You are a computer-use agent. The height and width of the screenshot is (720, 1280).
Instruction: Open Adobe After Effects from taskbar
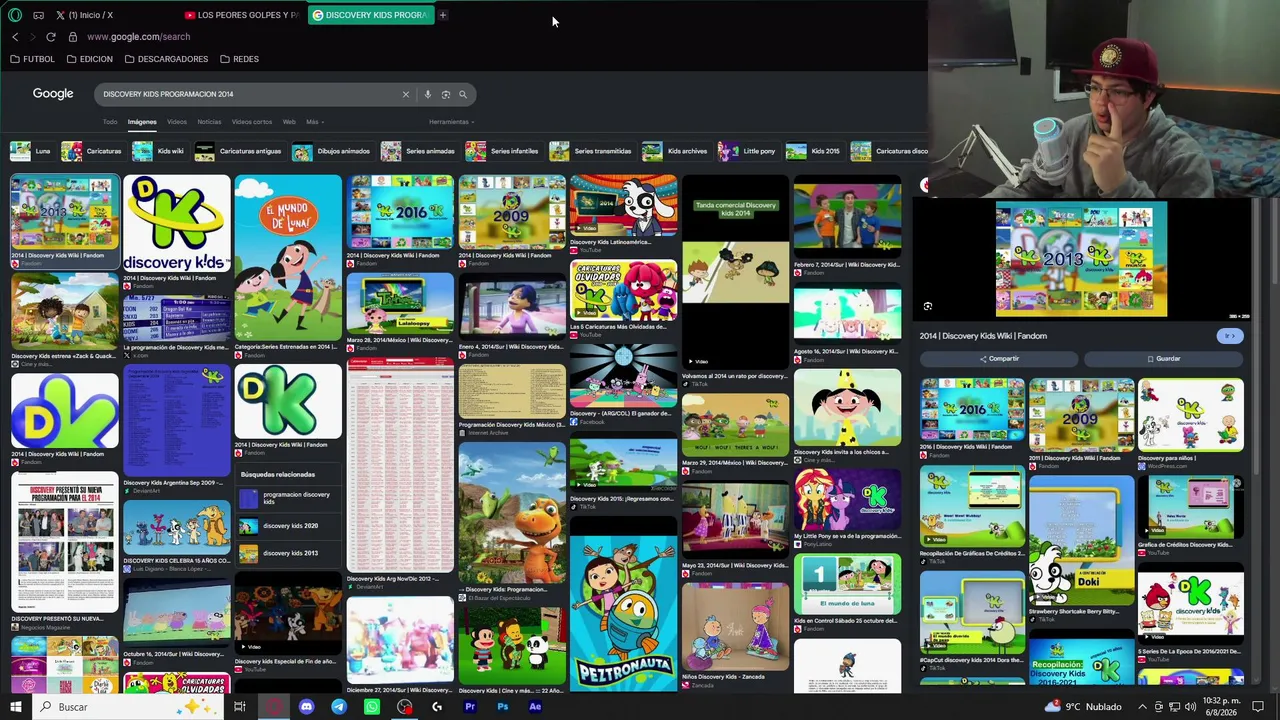click(x=535, y=707)
